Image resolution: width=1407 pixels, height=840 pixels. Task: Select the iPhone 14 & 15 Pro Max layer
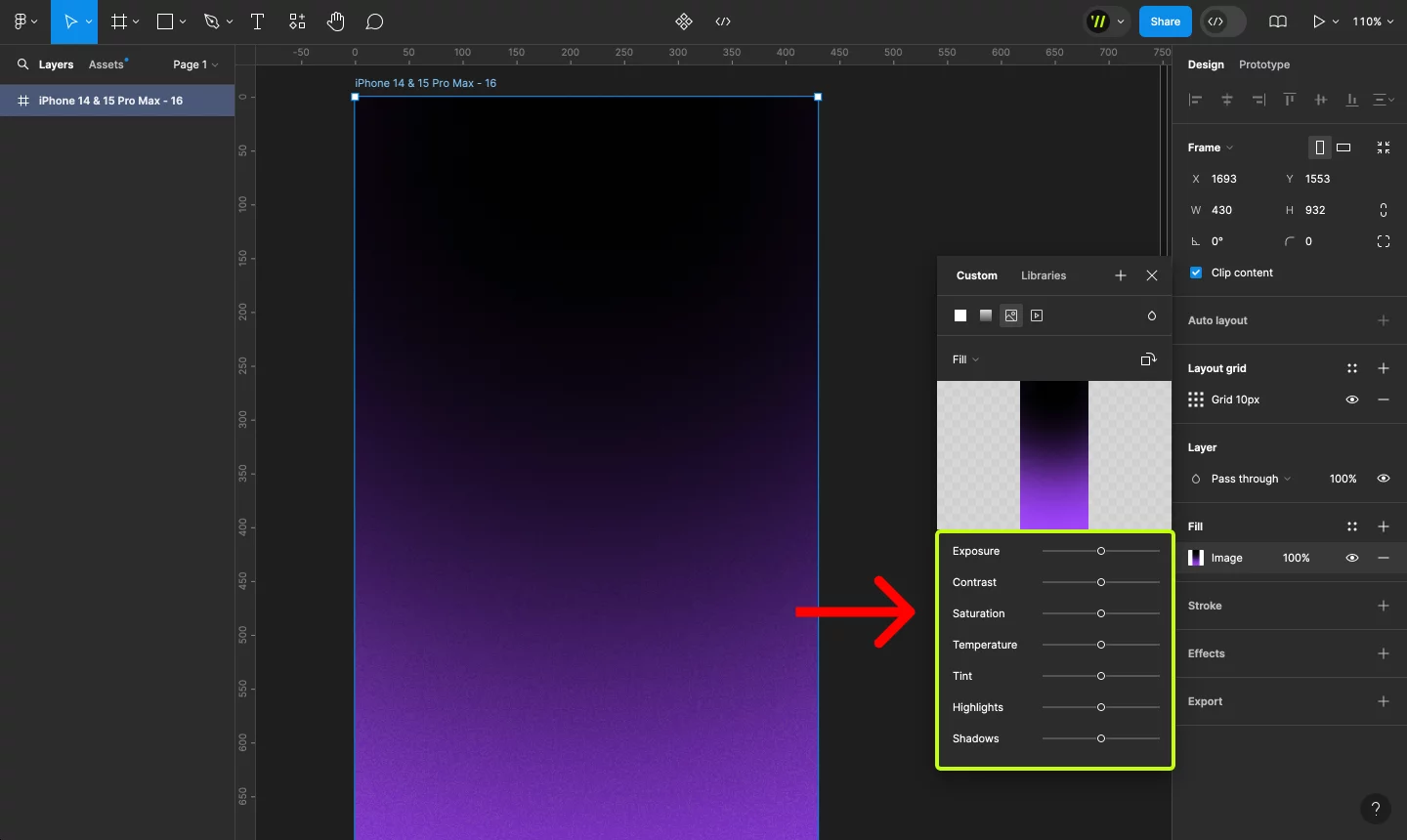tap(110, 101)
